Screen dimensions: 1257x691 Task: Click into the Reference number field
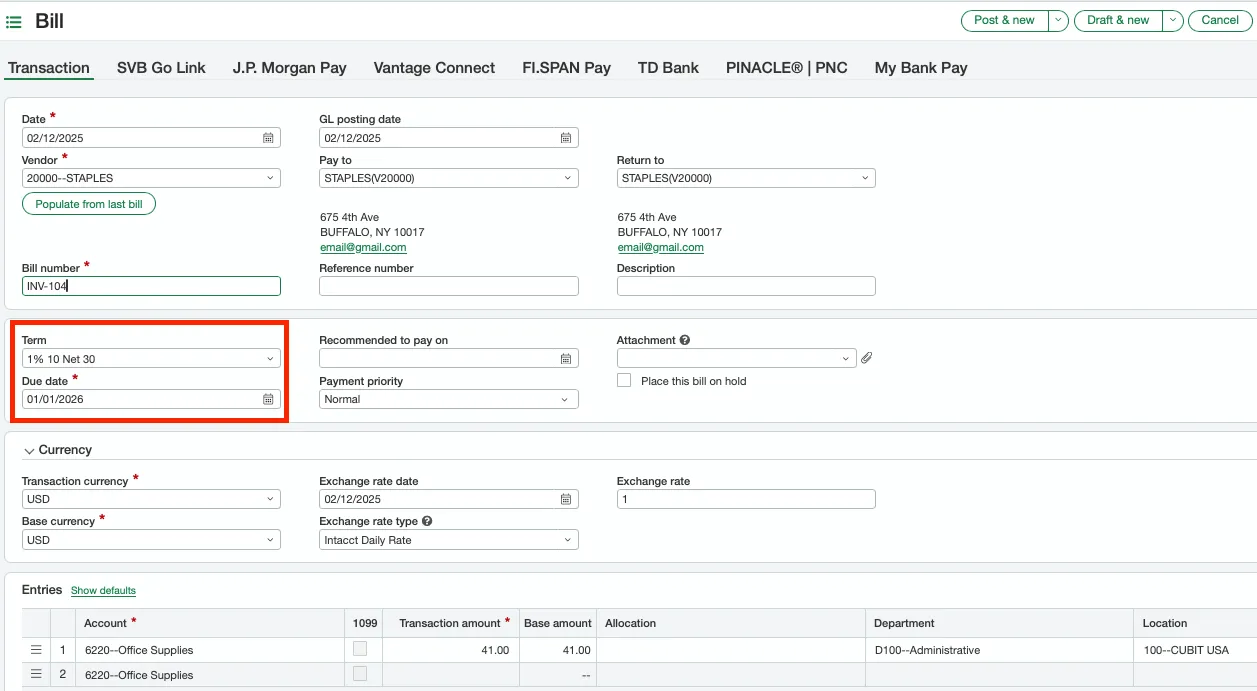pos(449,286)
